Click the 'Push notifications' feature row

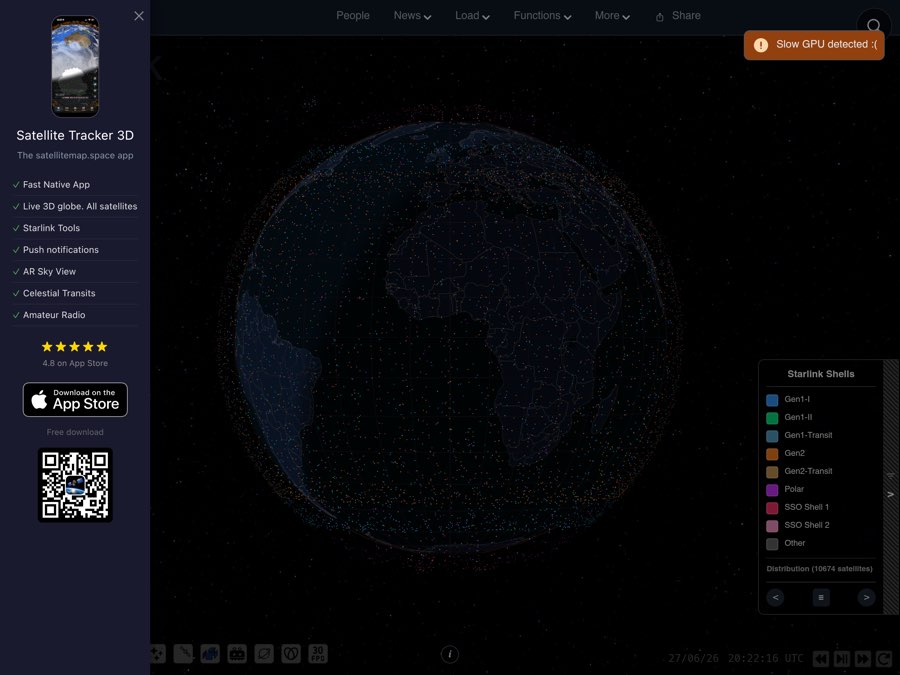coord(75,250)
